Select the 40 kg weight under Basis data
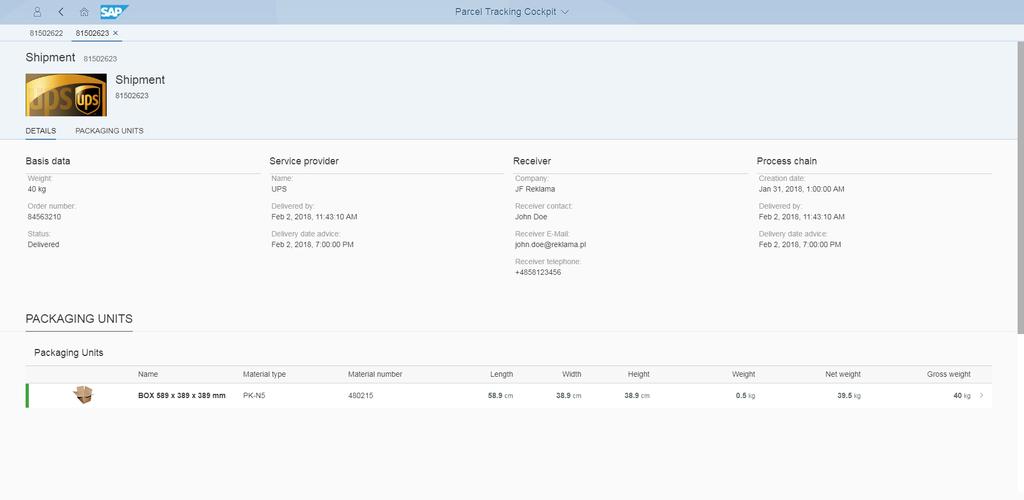The width and height of the screenshot is (1024, 500). (x=37, y=189)
